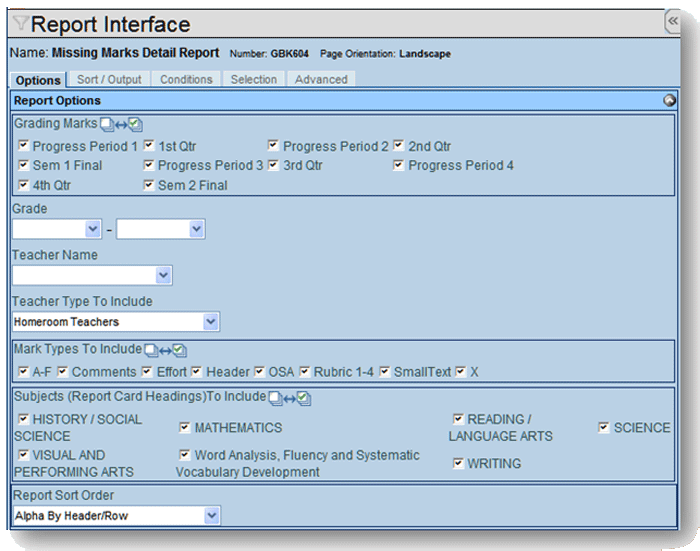Toggle the Progress Period 3 checkbox
700x551 pixels.
tap(149, 165)
